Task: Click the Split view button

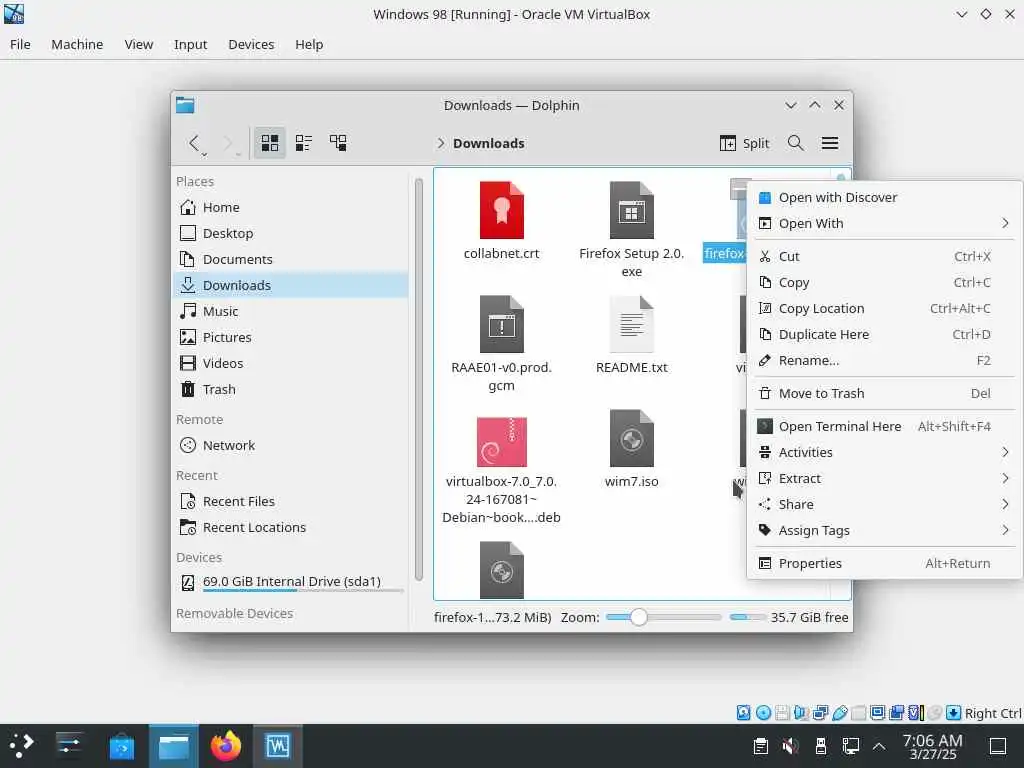Action: (744, 143)
